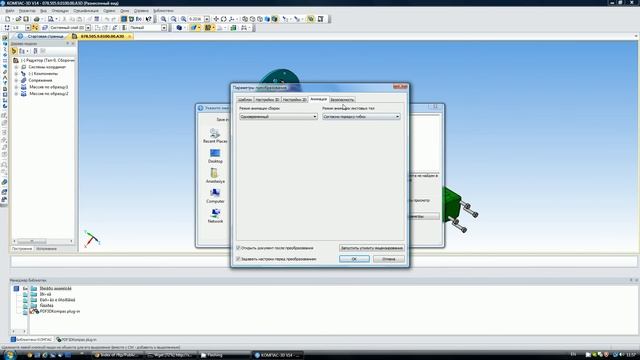
Task: Open the 'Полный' display mode dropdown
Action: (164, 28)
